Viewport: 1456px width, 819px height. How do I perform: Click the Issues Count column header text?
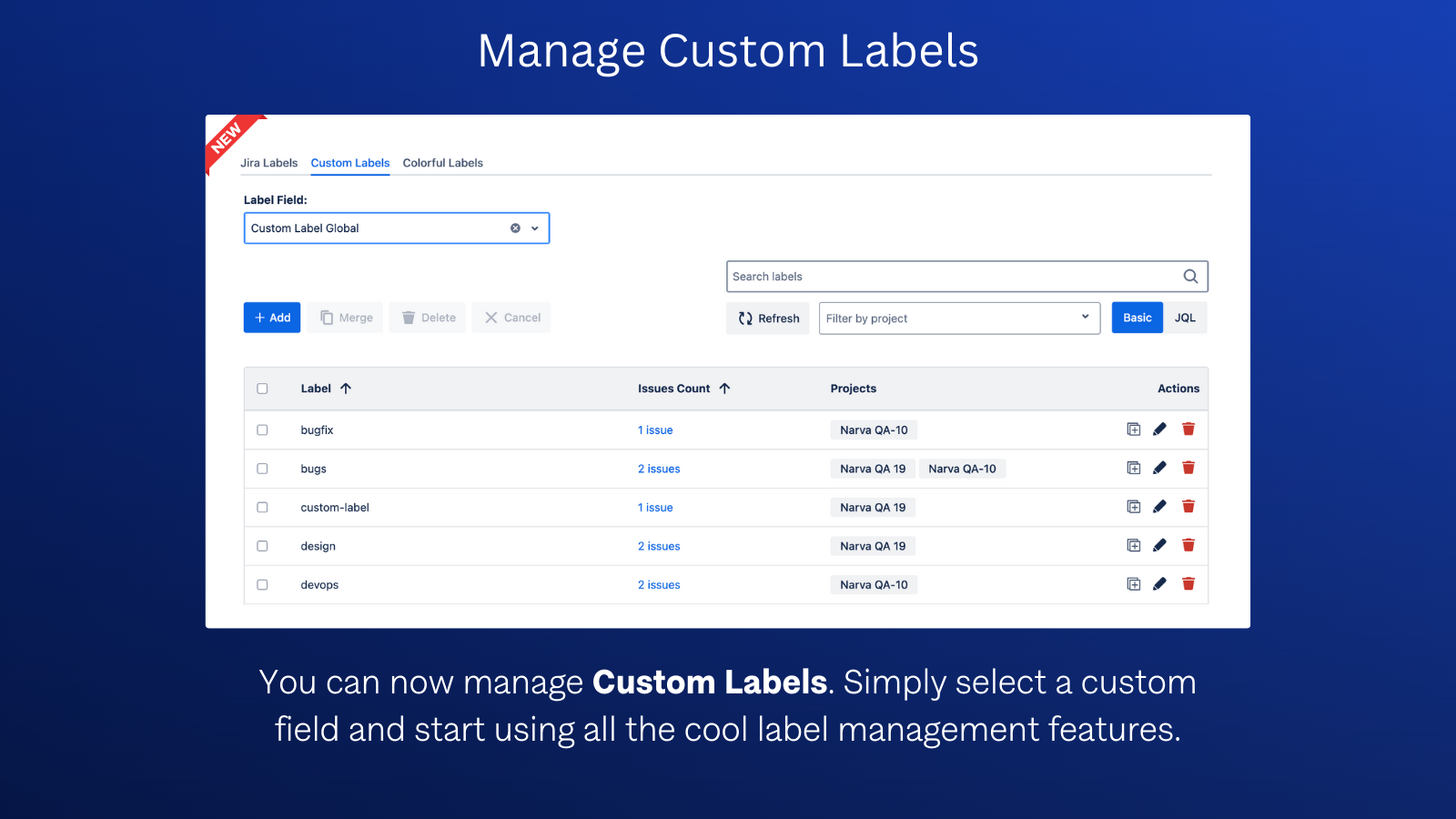(673, 389)
